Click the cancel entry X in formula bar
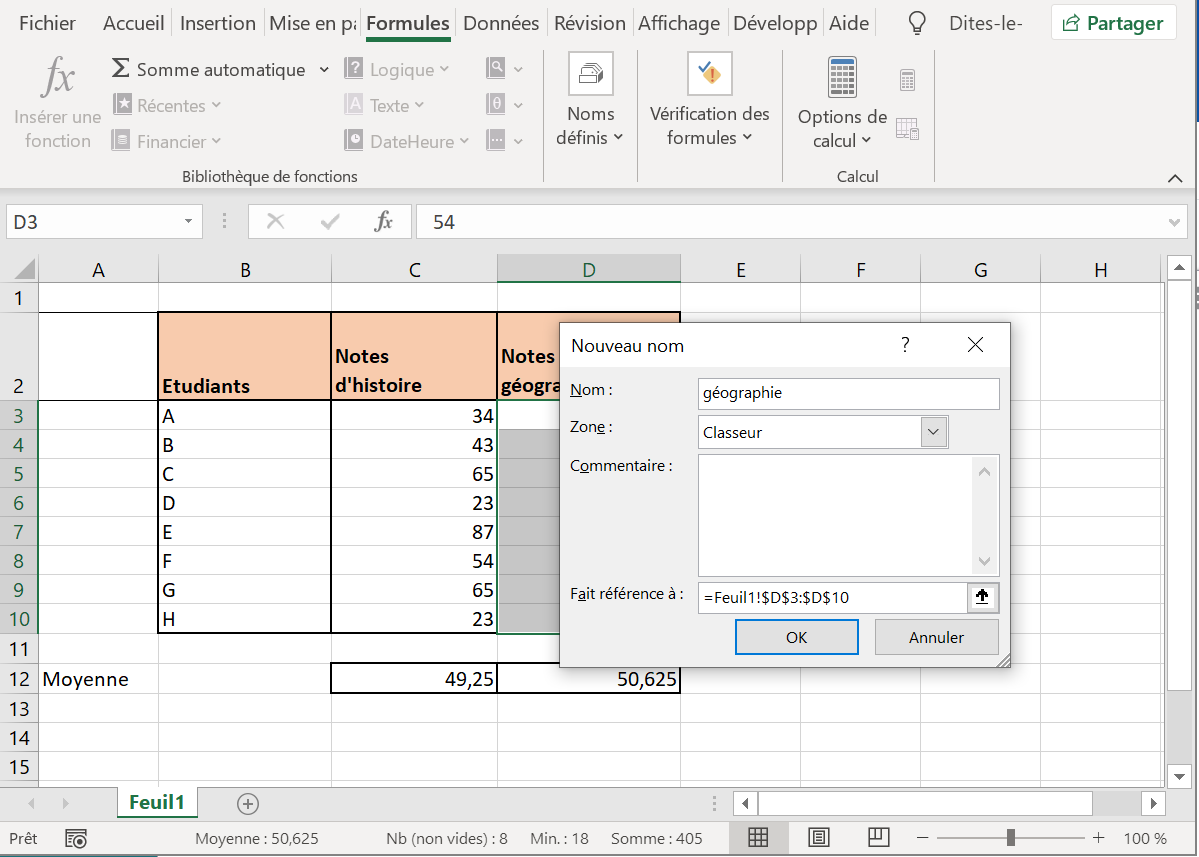The height and width of the screenshot is (857, 1199). coord(275,222)
